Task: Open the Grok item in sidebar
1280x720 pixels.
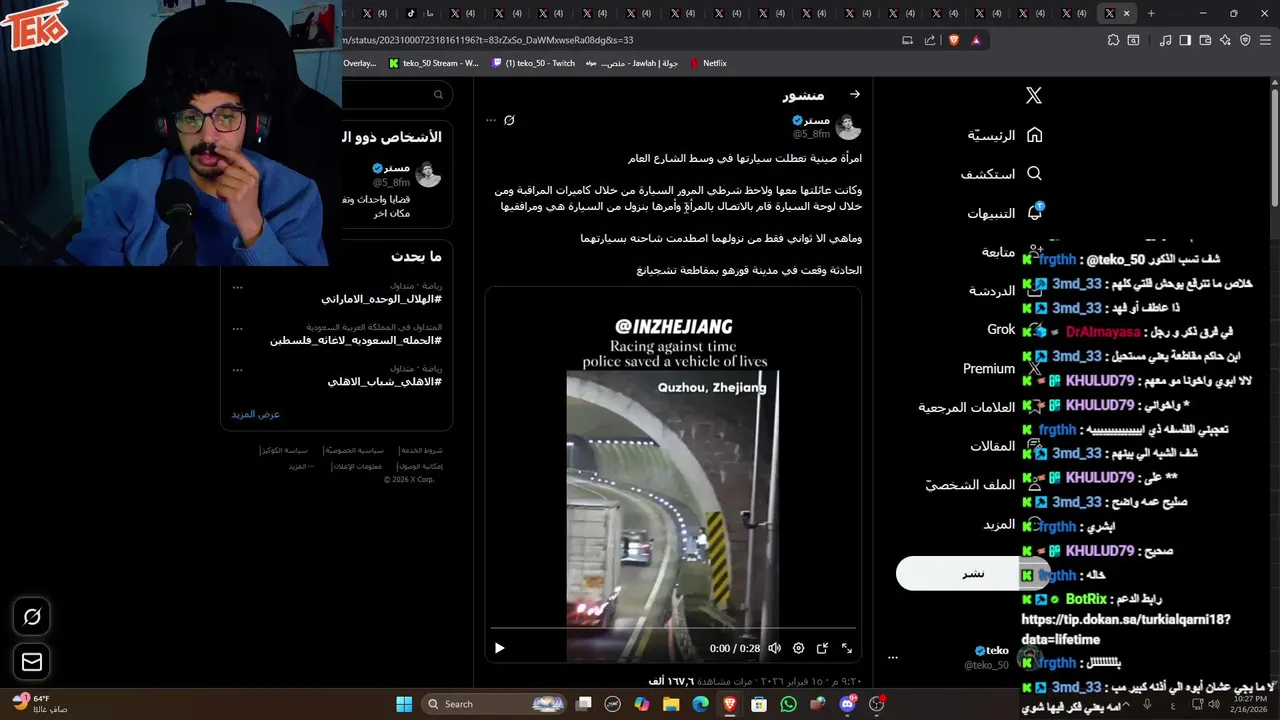Action: tap(1001, 329)
